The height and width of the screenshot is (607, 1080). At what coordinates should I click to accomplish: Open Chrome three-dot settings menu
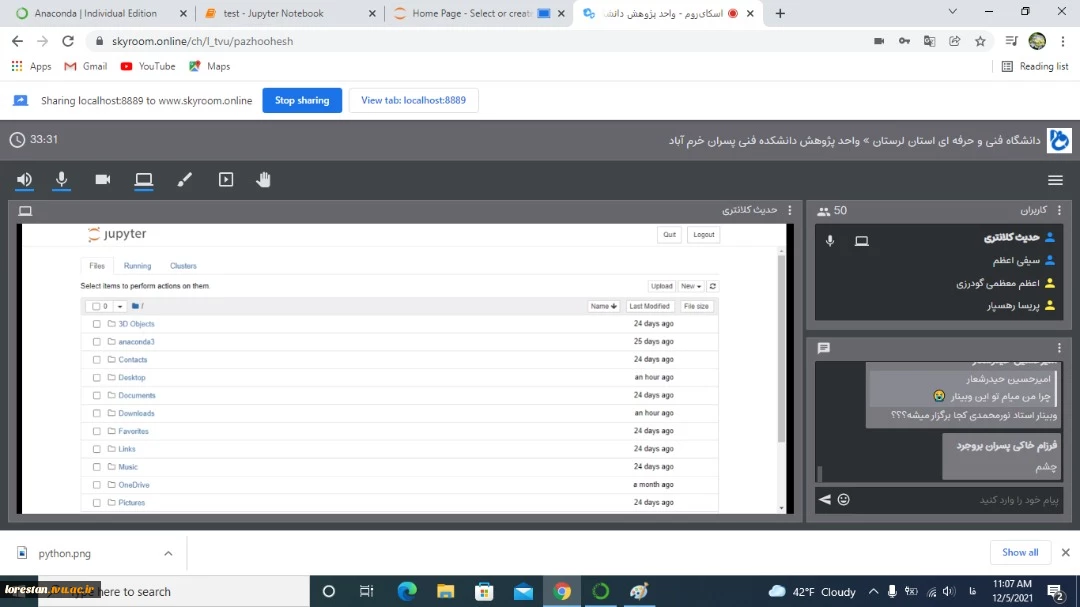pyautogui.click(x=1063, y=41)
